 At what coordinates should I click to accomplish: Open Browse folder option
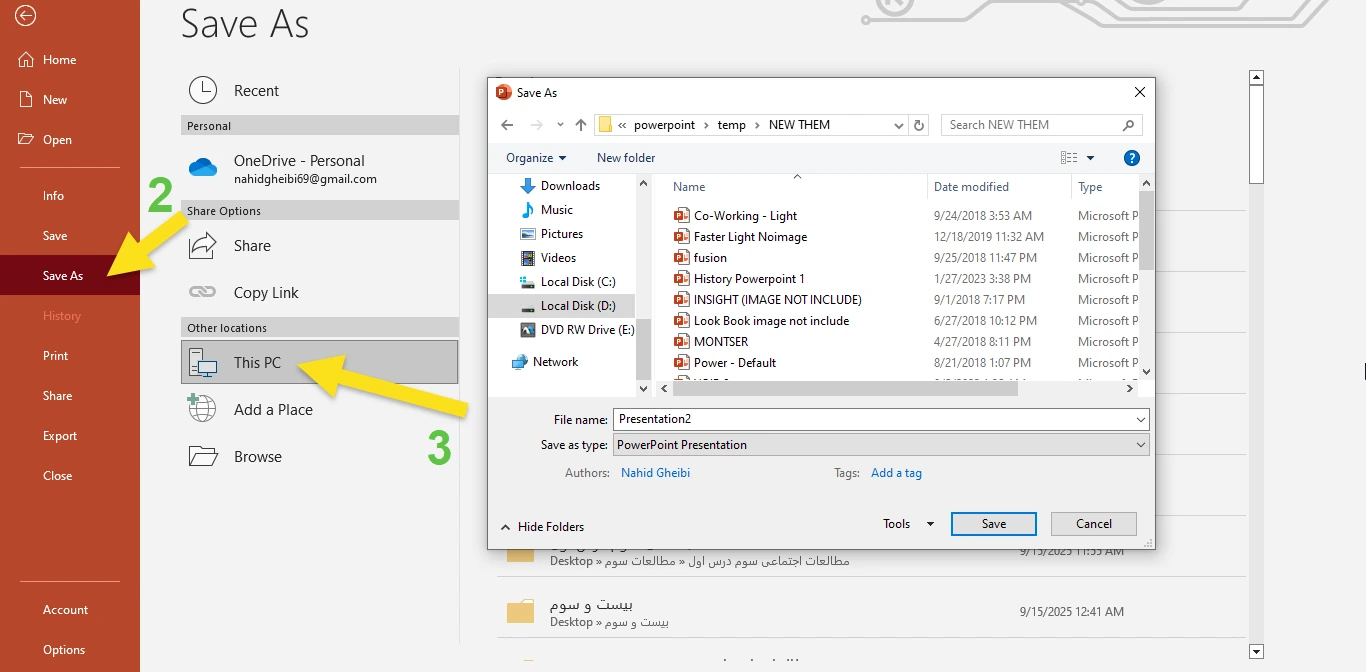(x=257, y=457)
